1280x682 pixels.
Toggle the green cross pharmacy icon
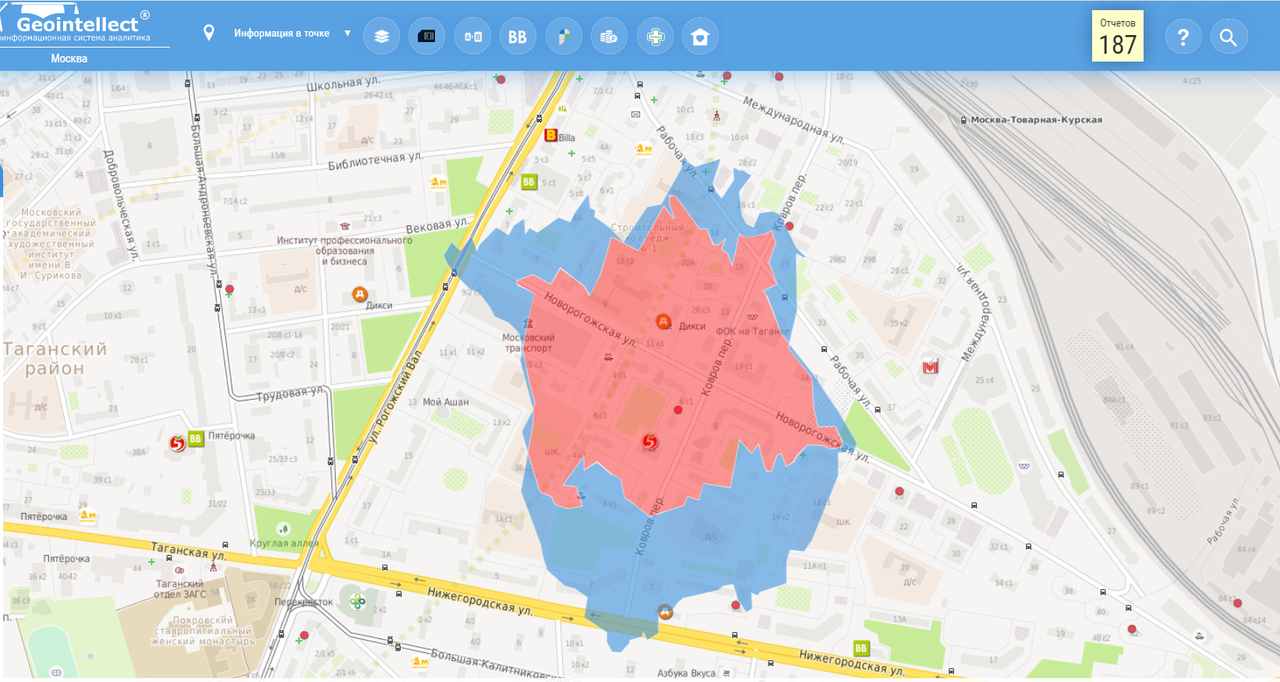tap(655, 37)
